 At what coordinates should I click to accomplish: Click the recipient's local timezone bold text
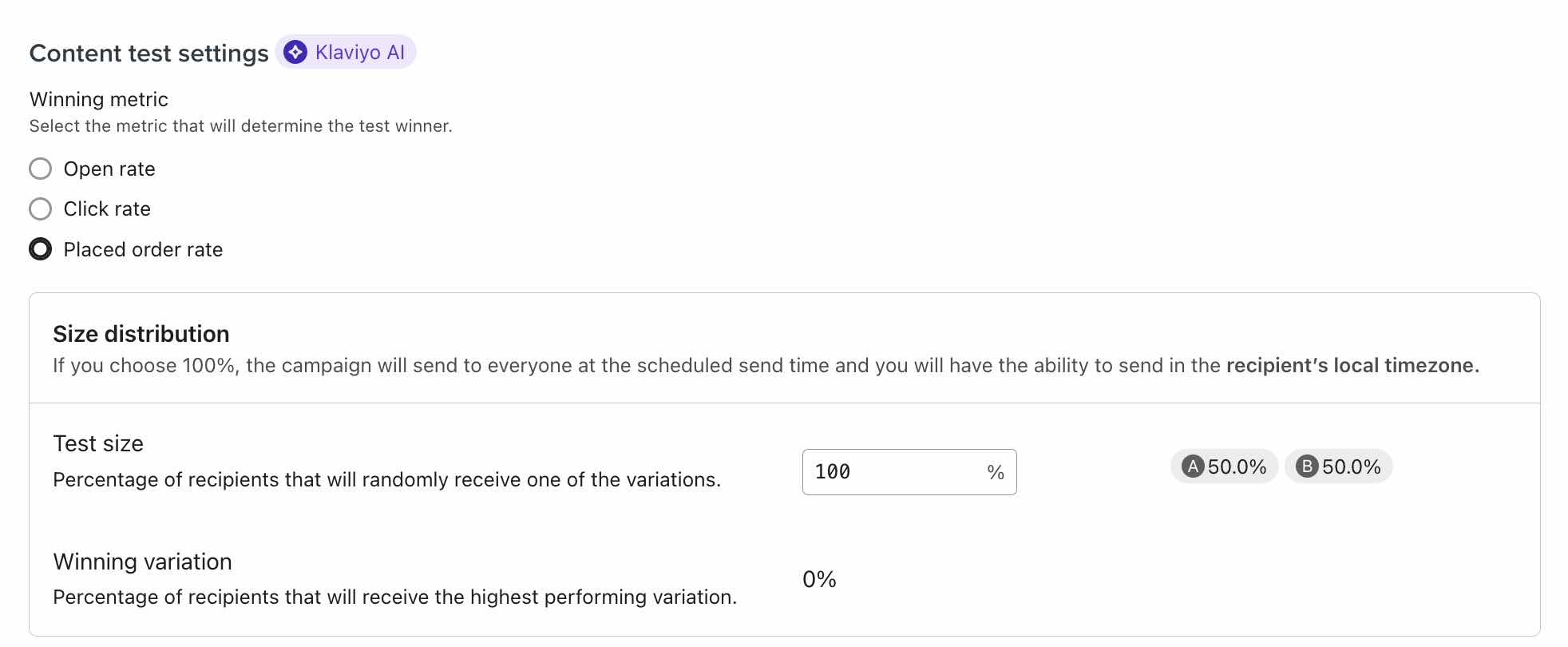1352,365
